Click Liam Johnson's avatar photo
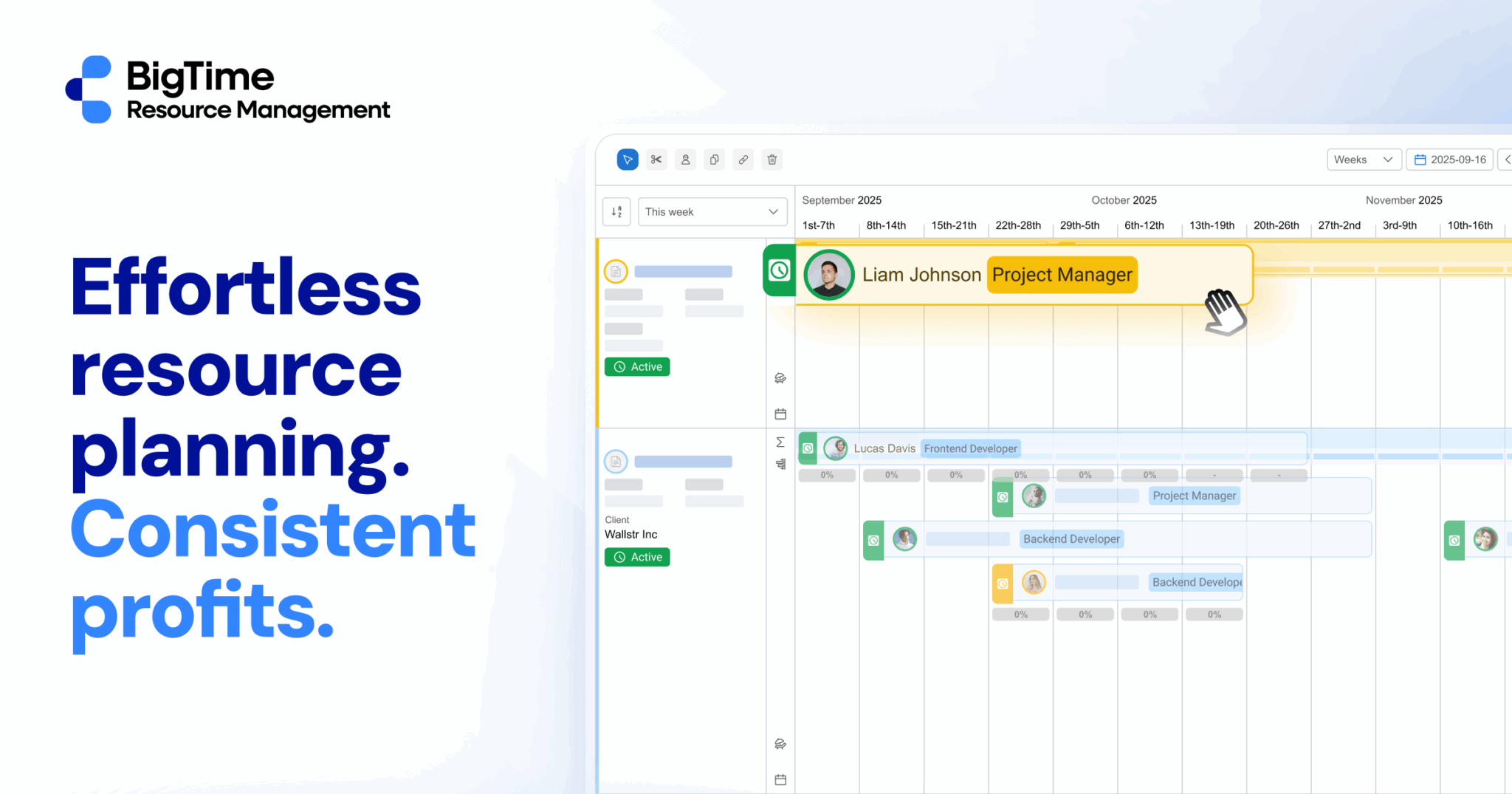 (828, 275)
